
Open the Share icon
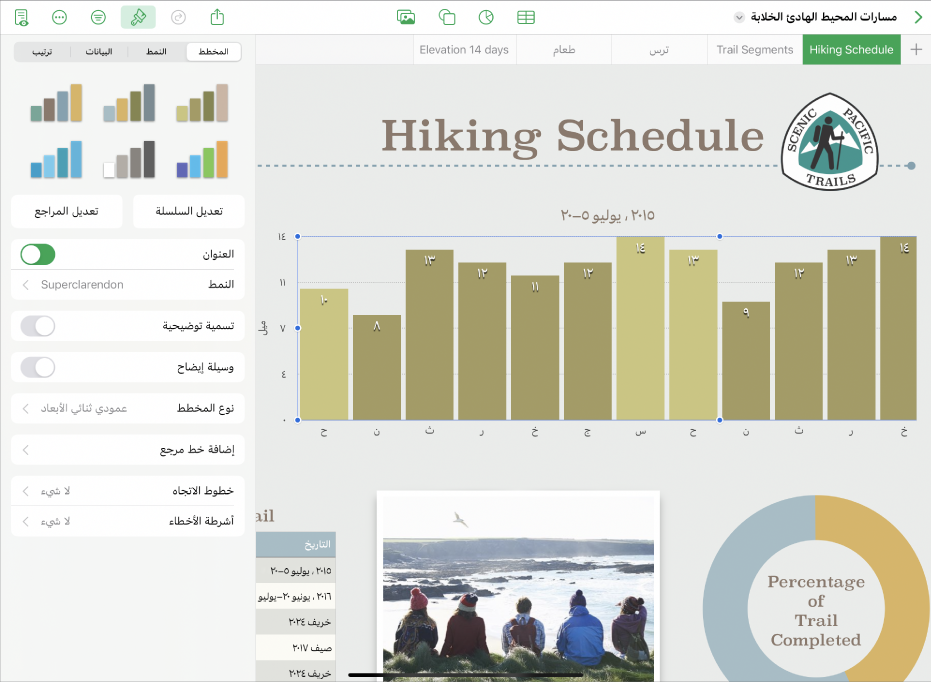[x=217, y=17]
